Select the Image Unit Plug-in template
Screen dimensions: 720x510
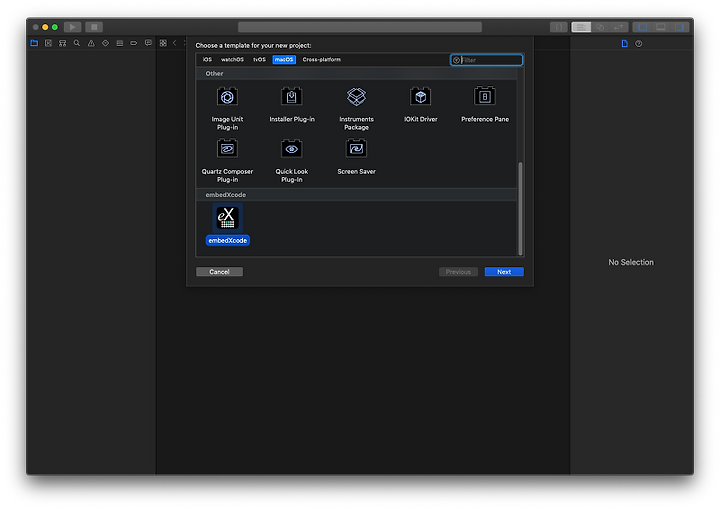(227, 109)
